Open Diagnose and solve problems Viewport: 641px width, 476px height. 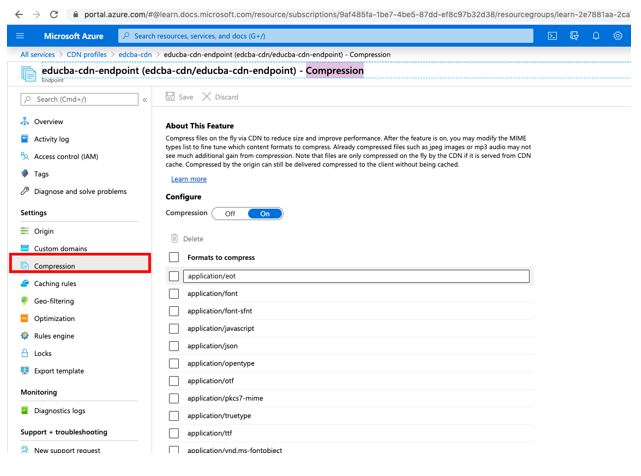81,191
